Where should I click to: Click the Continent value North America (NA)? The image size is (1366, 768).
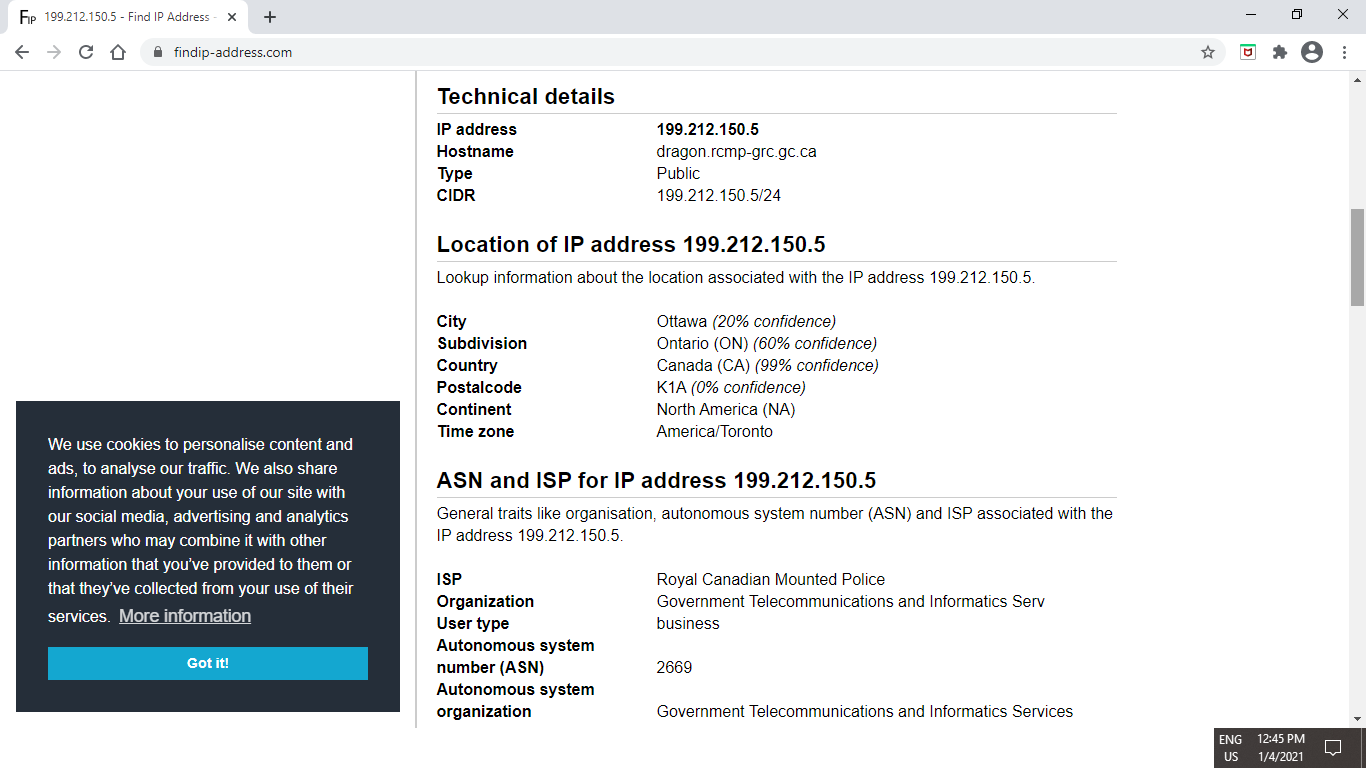tap(726, 410)
